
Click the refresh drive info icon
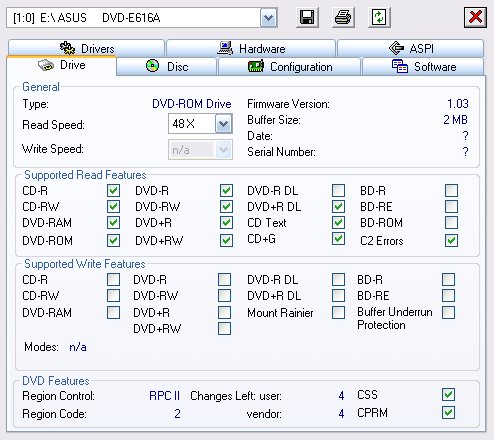379,17
